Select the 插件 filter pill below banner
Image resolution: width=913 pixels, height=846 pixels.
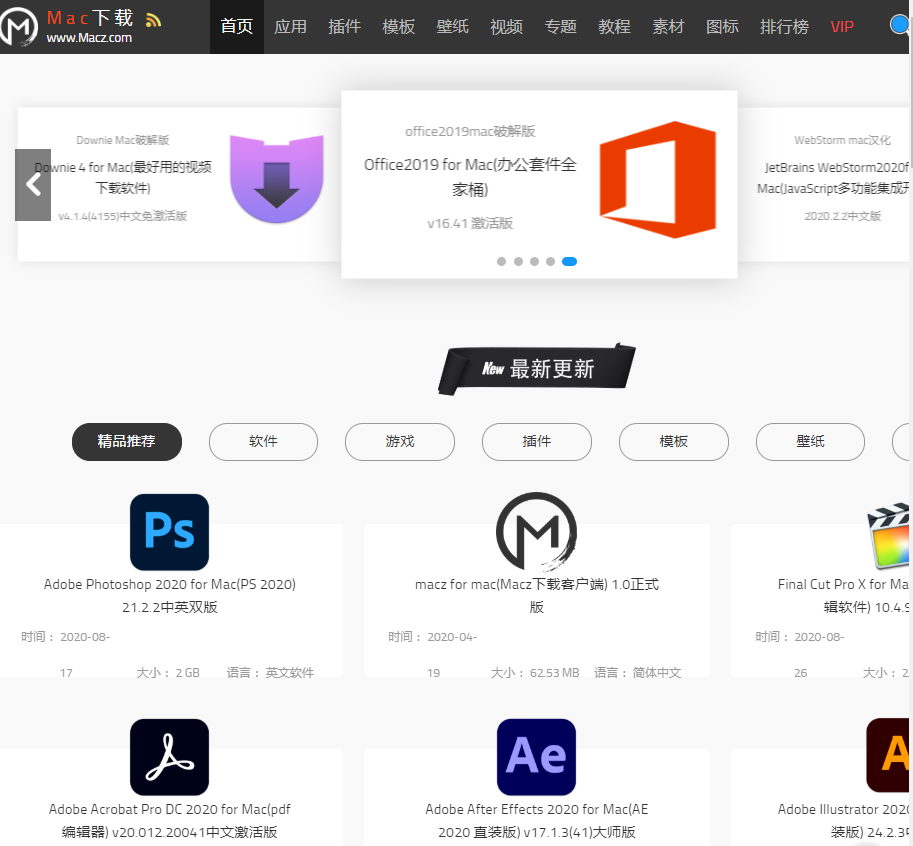click(x=537, y=441)
